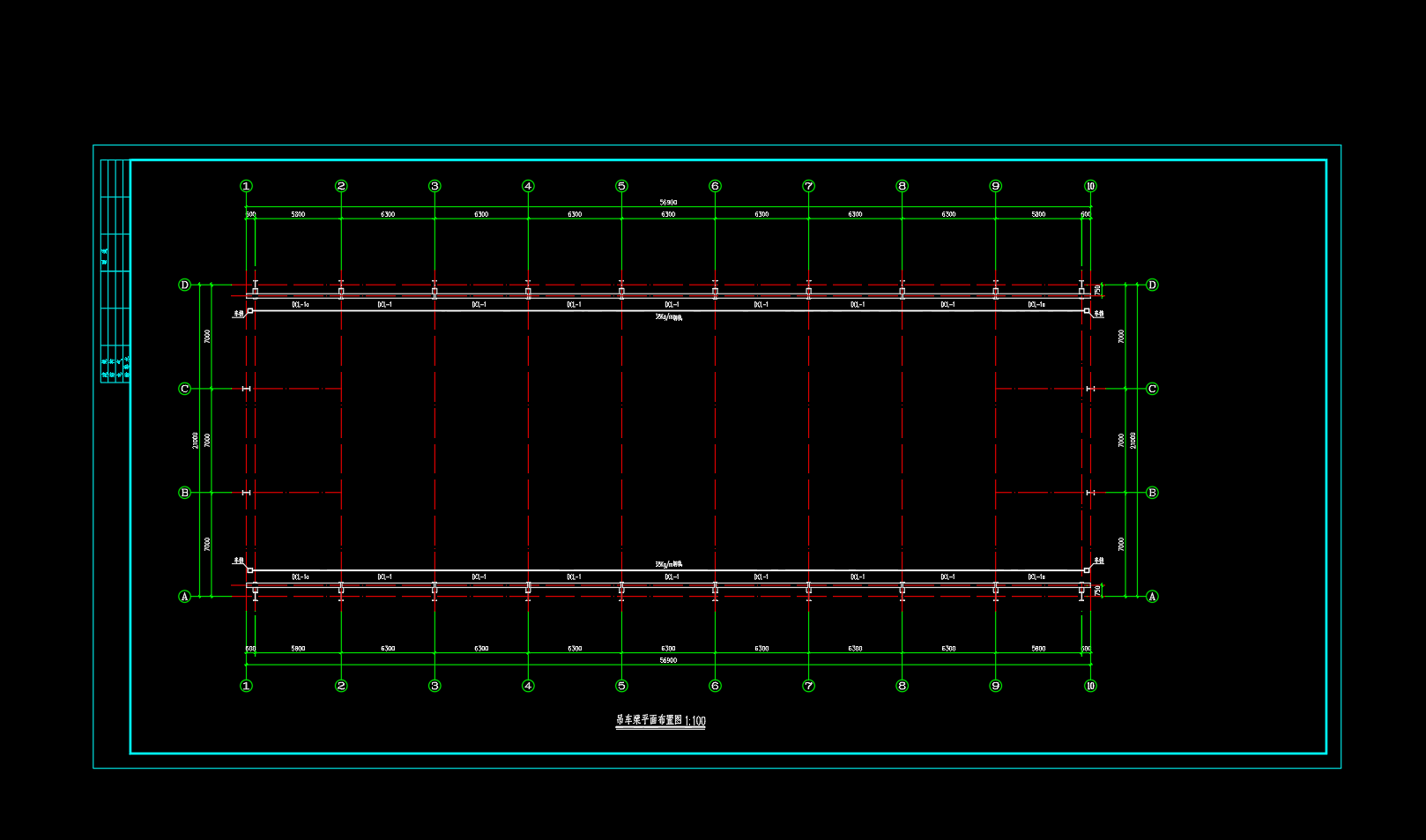
Task: Click axis bubble 4 in the bottom grid row
Action: [x=528, y=686]
